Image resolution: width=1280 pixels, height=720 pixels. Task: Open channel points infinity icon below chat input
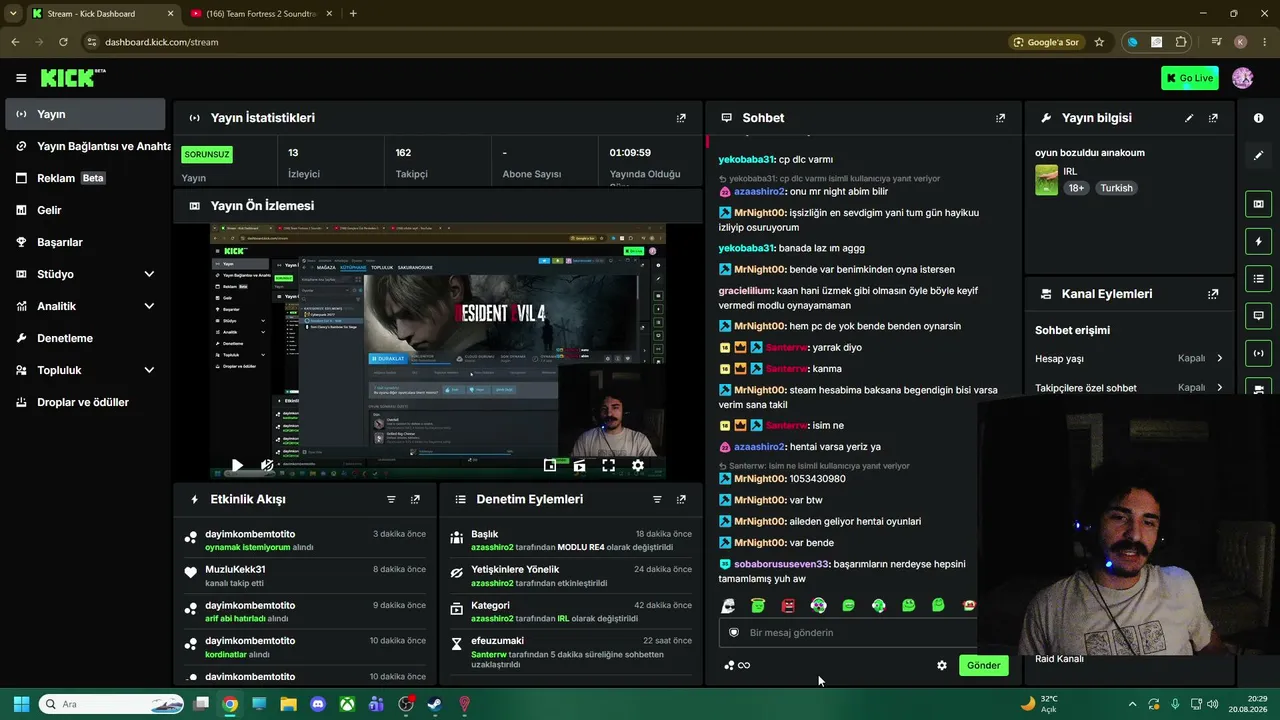737,665
